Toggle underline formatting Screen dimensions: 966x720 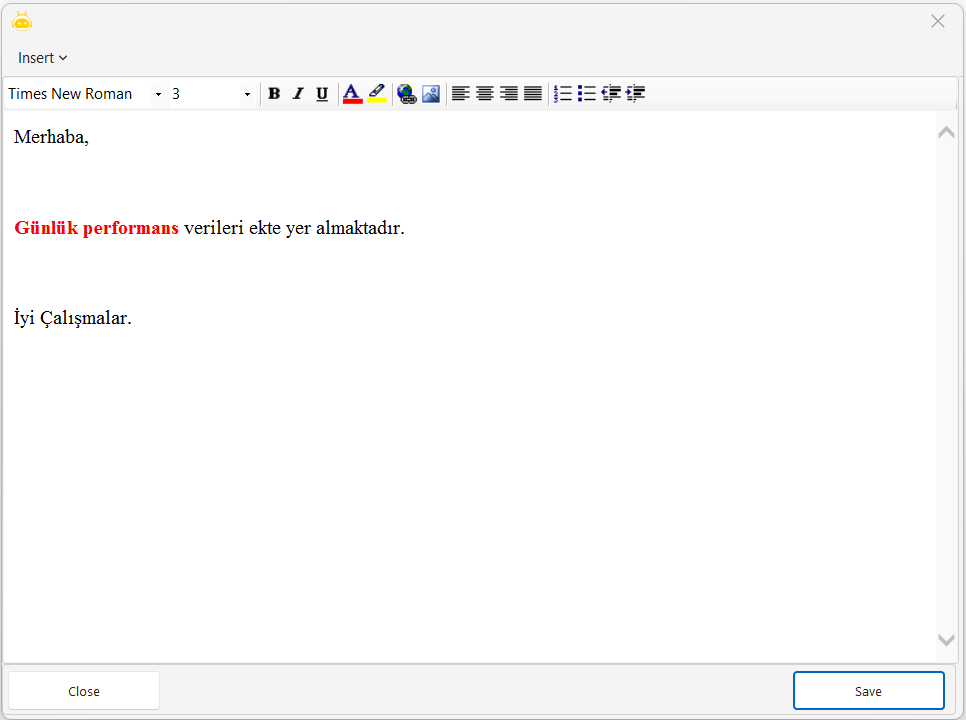[322, 94]
